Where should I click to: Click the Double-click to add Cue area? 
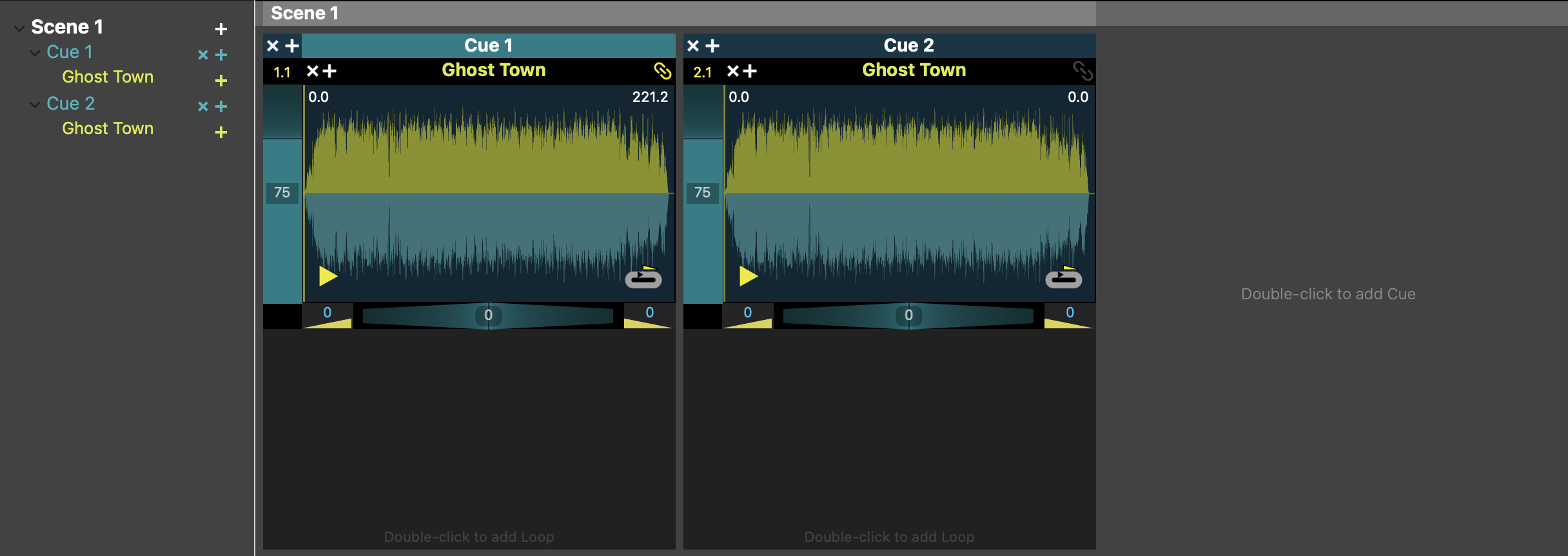click(x=1329, y=294)
